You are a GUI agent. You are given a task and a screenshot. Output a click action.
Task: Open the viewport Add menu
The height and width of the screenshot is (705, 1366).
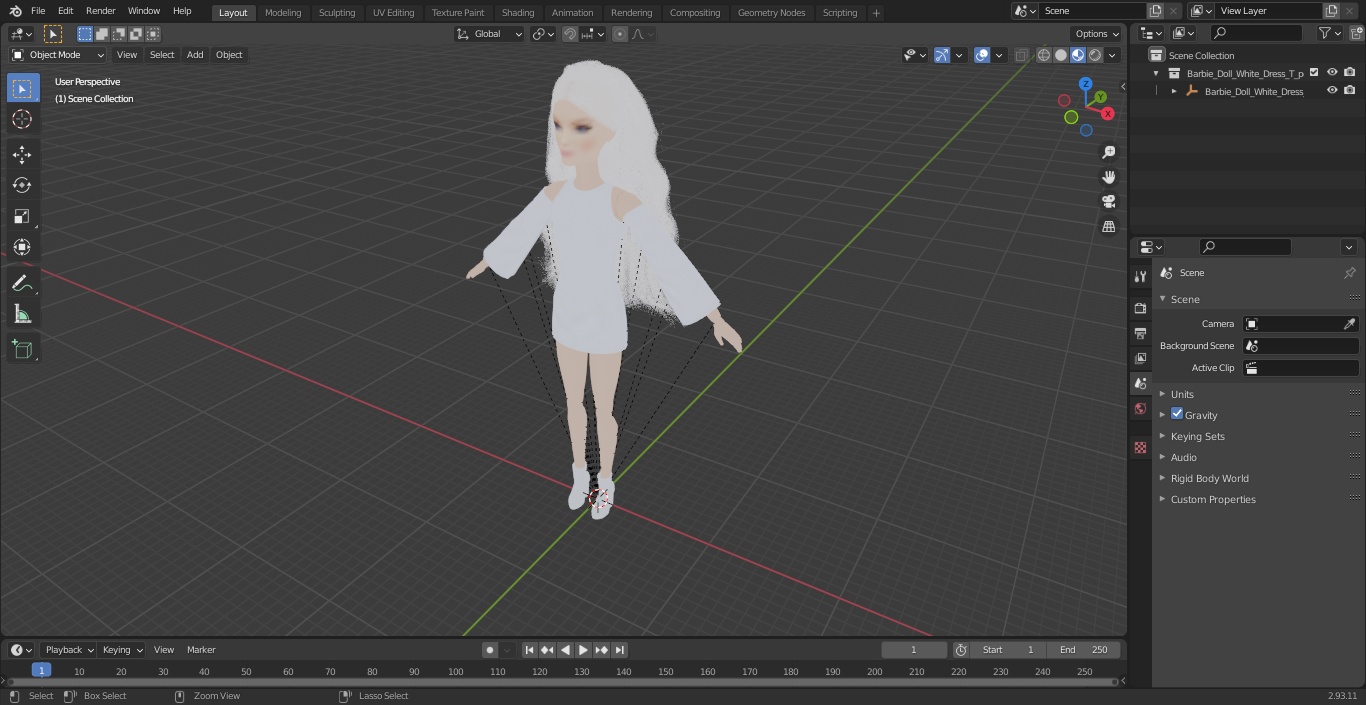coord(195,55)
